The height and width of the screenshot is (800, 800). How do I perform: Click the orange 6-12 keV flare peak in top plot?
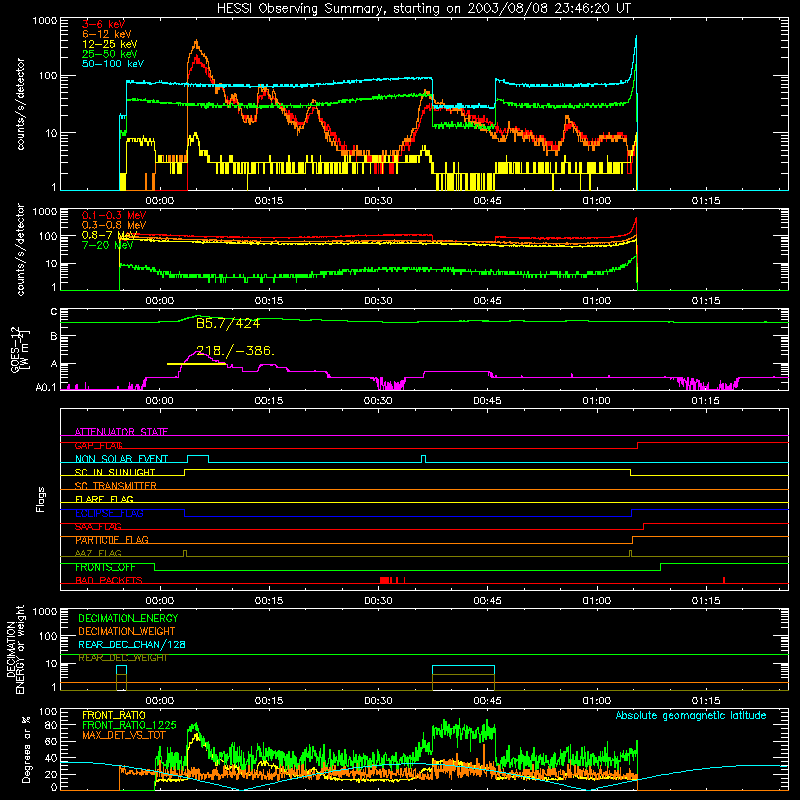pos(197,47)
